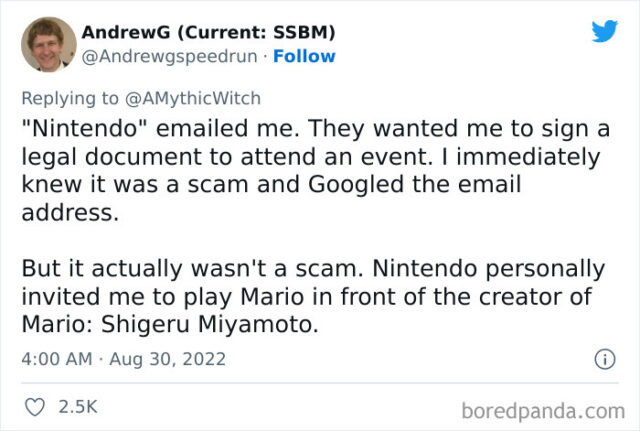The width and height of the screenshot is (640, 431).
Task: Click the 4:00 AM timestamp
Action: click(57, 358)
